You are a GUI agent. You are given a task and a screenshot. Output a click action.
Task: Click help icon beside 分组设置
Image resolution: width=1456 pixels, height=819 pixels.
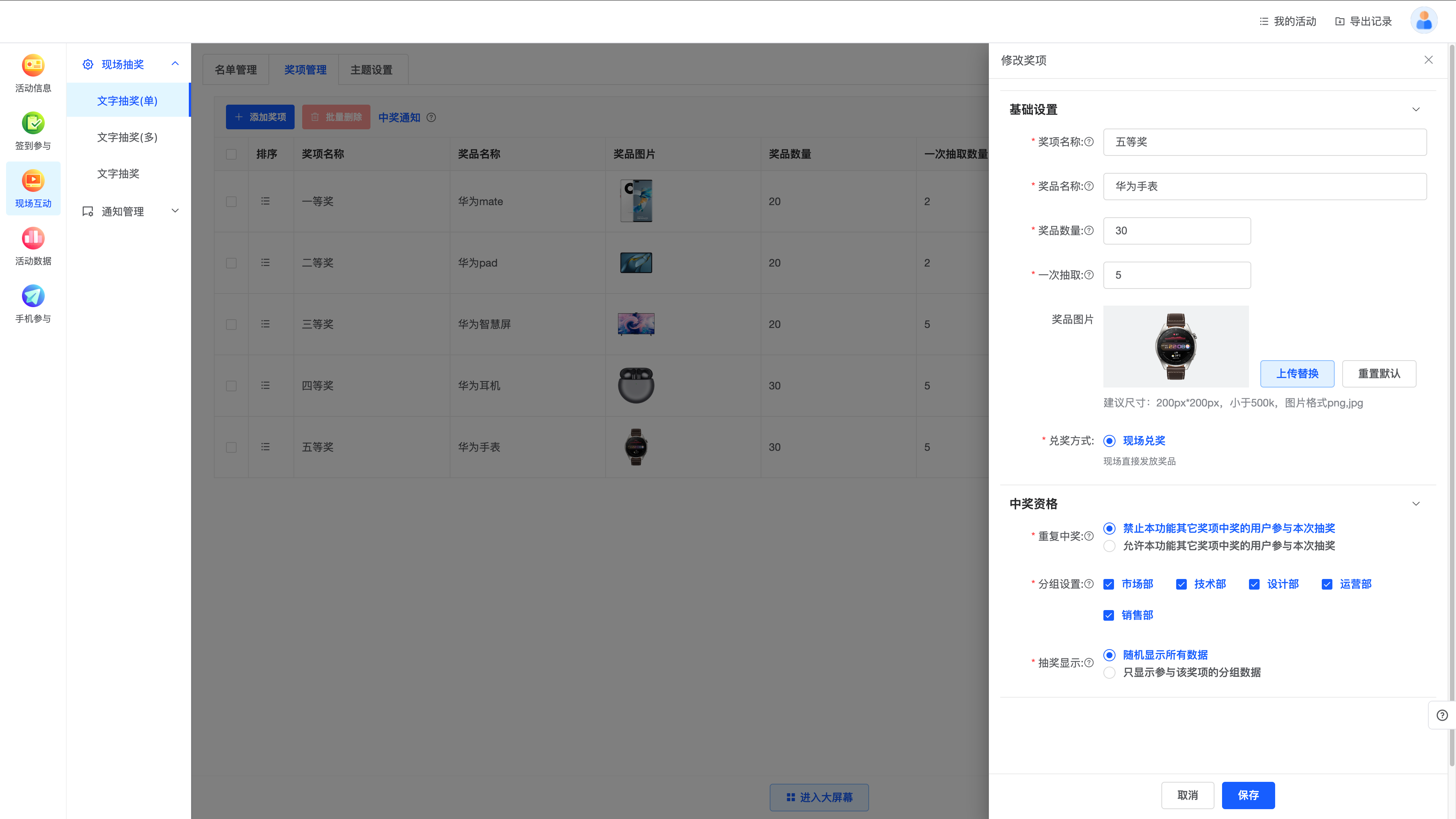[1089, 584]
